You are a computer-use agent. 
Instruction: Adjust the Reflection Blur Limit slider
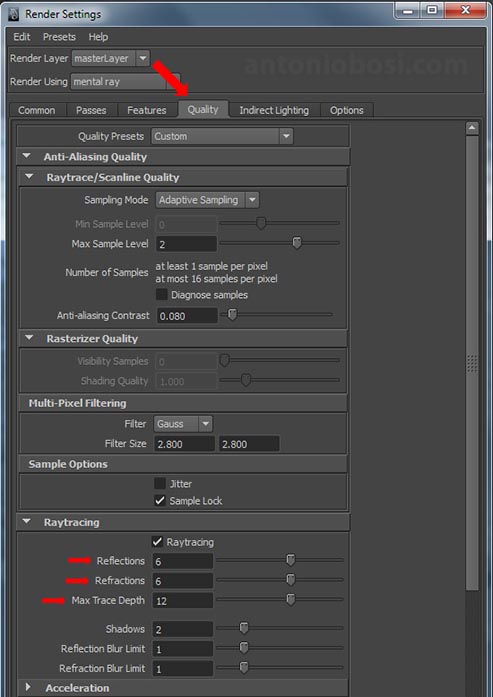click(244, 648)
